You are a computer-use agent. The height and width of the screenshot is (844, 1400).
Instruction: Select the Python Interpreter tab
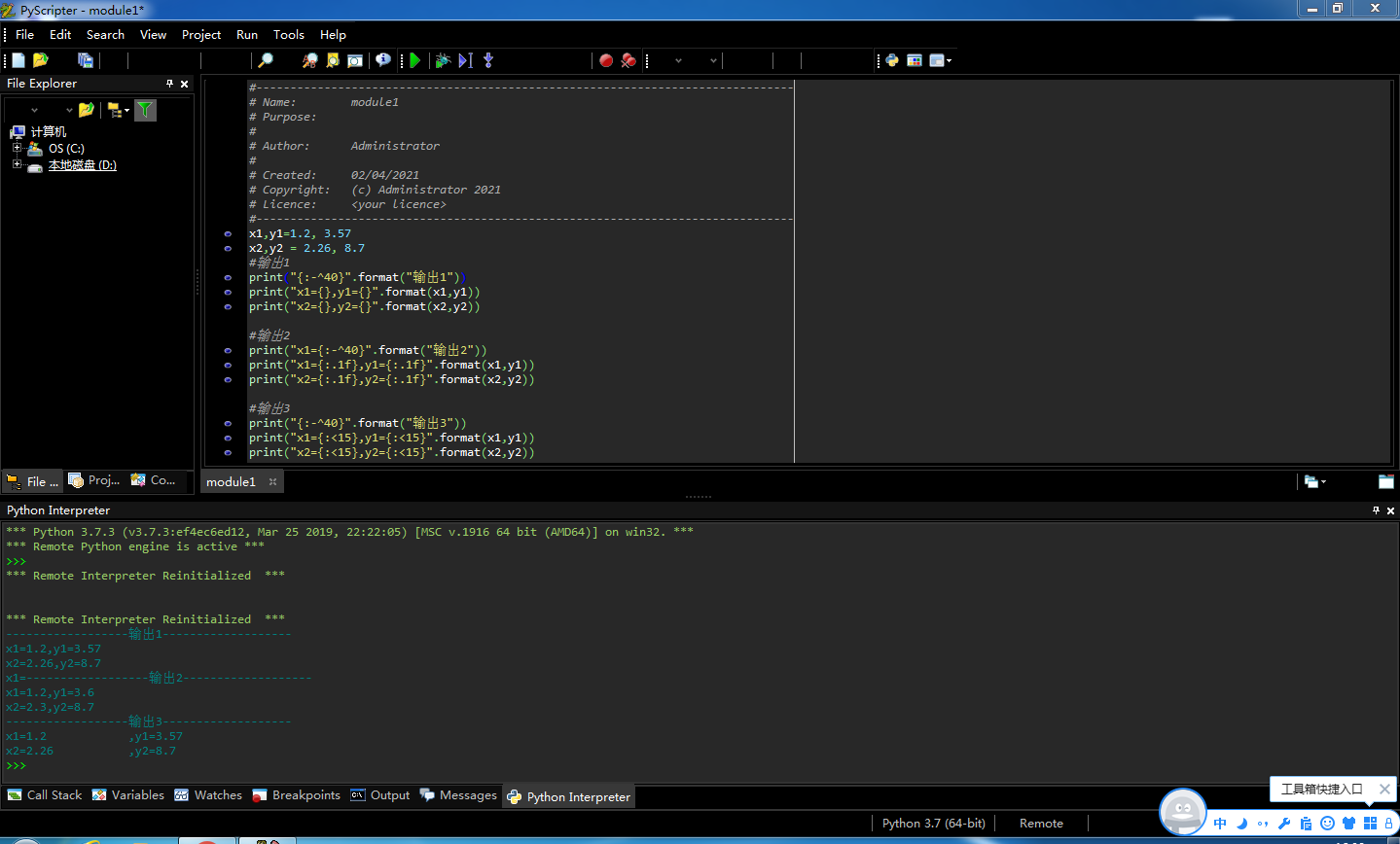point(569,796)
